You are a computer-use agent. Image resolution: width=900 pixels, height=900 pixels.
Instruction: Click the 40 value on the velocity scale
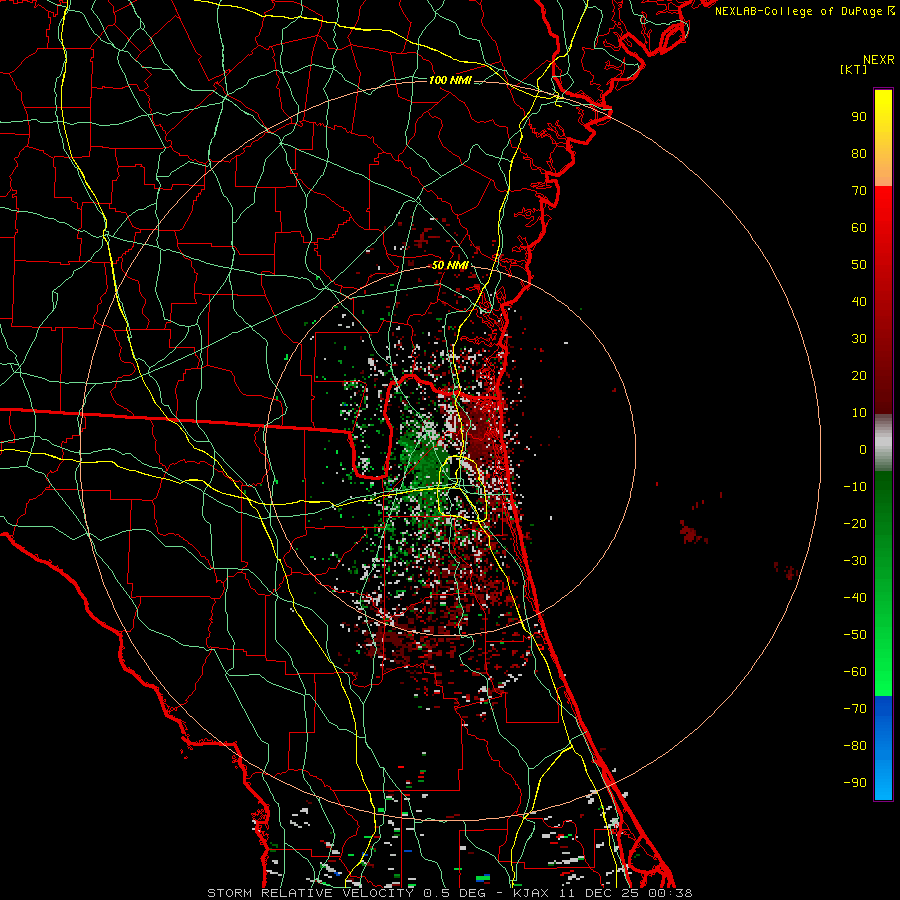pos(859,301)
